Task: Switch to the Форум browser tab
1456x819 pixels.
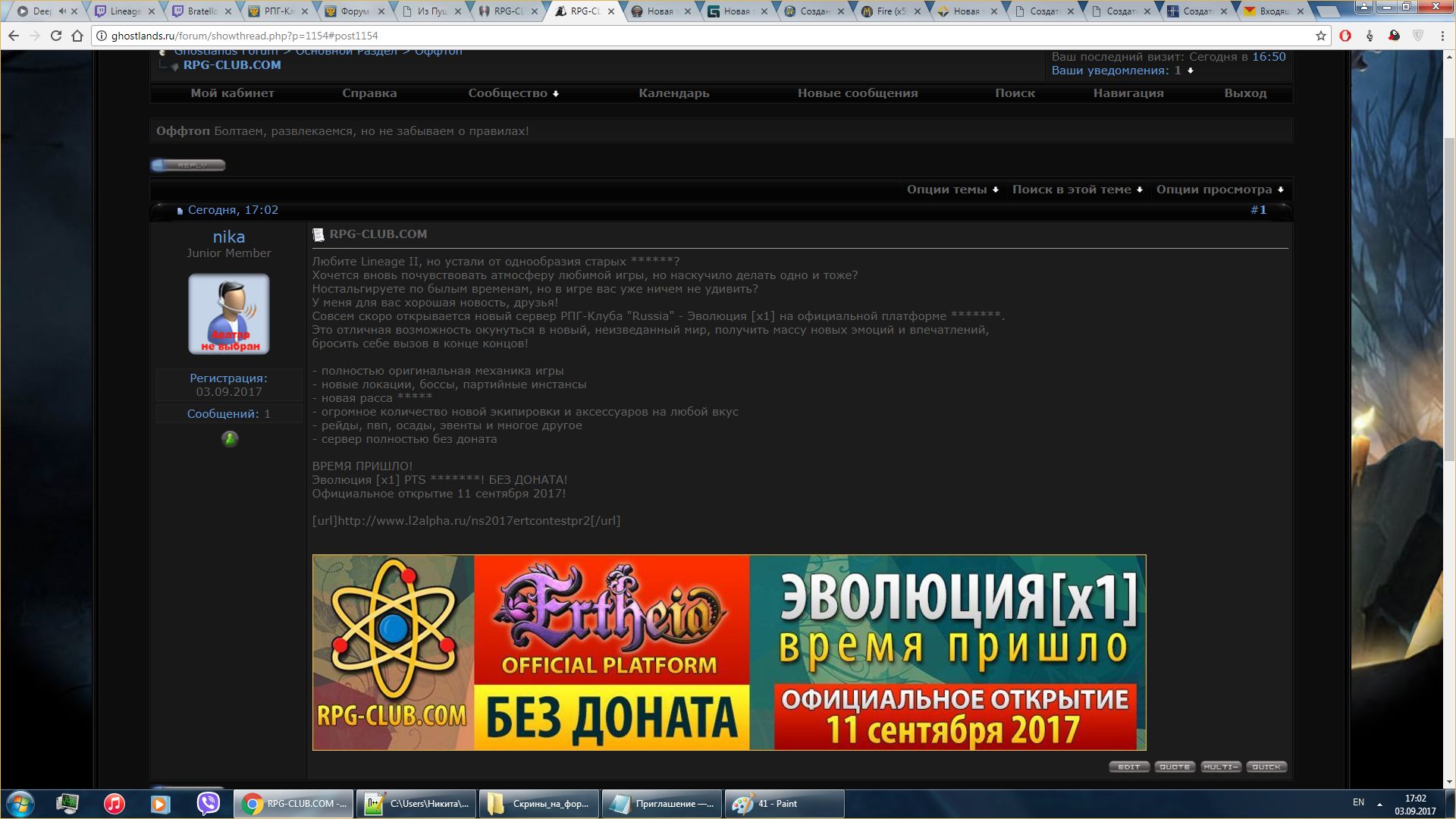Action: coord(355,11)
